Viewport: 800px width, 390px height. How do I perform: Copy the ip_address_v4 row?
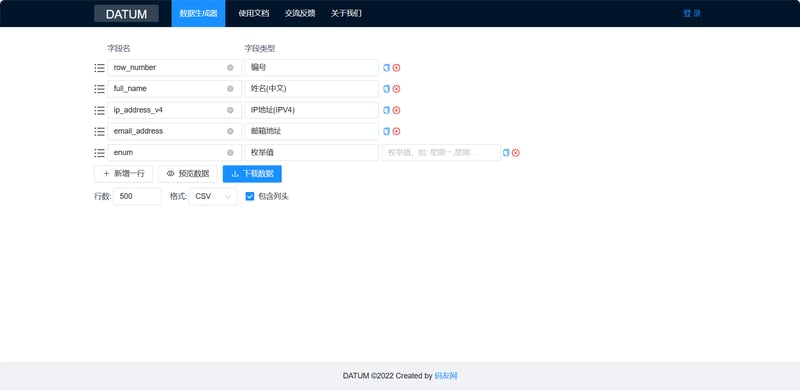pyautogui.click(x=386, y=110)
